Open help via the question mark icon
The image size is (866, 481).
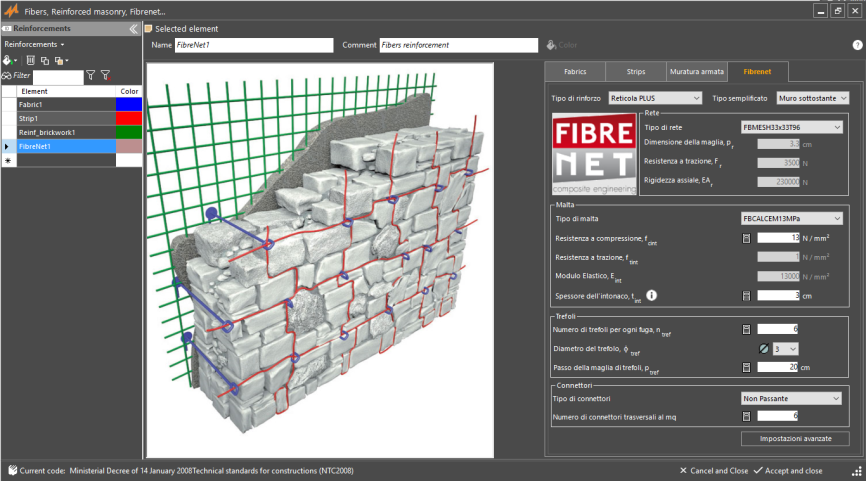857,45
